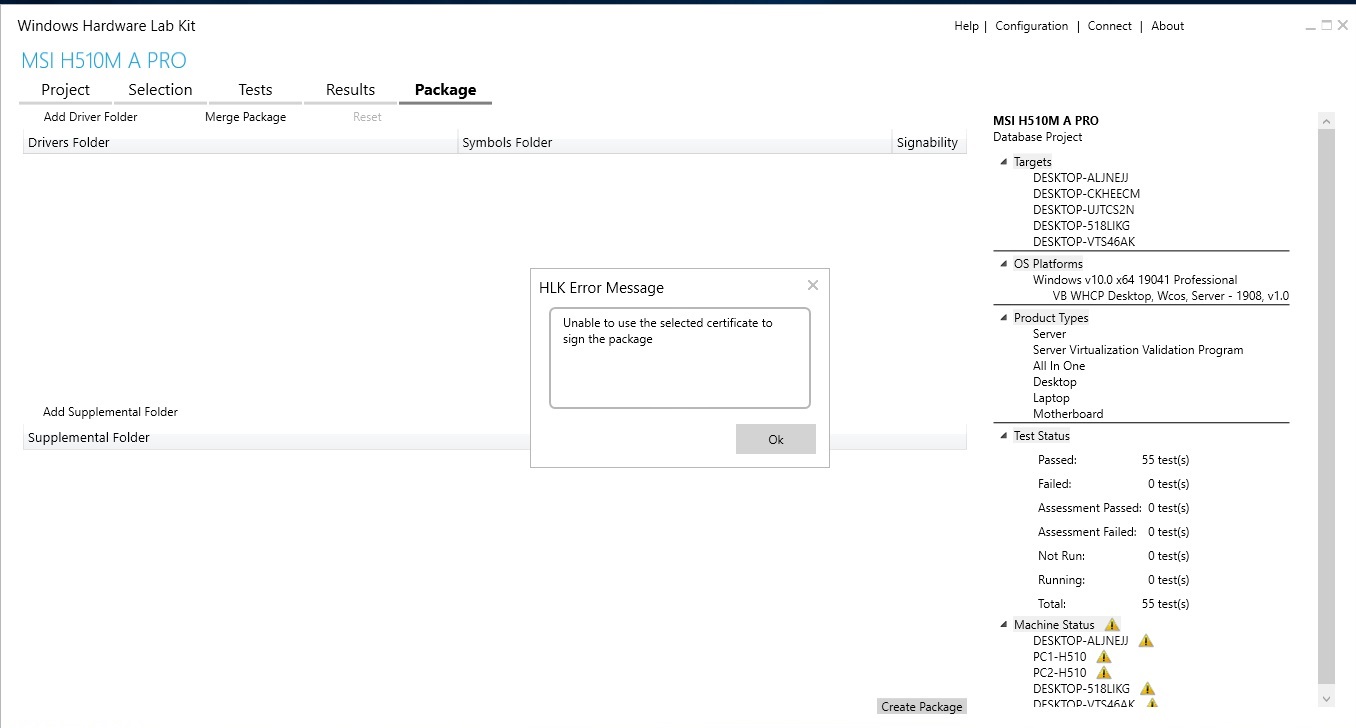
Task: Click the warning icon next to PC1-H510
Action: point(1104,657)
